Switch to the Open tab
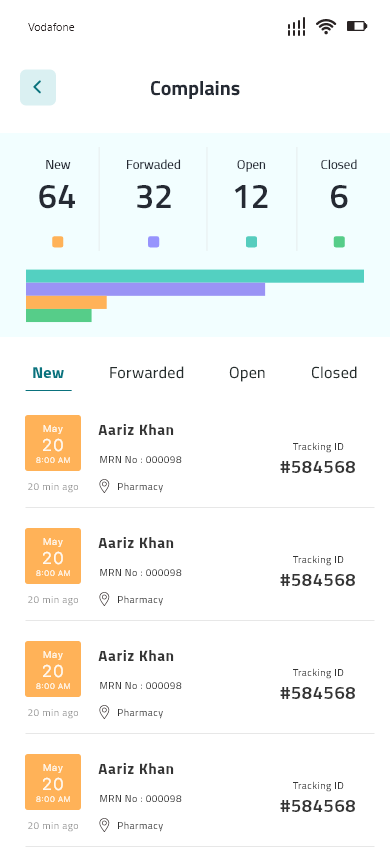390x860 pixels. pos(247,373)
